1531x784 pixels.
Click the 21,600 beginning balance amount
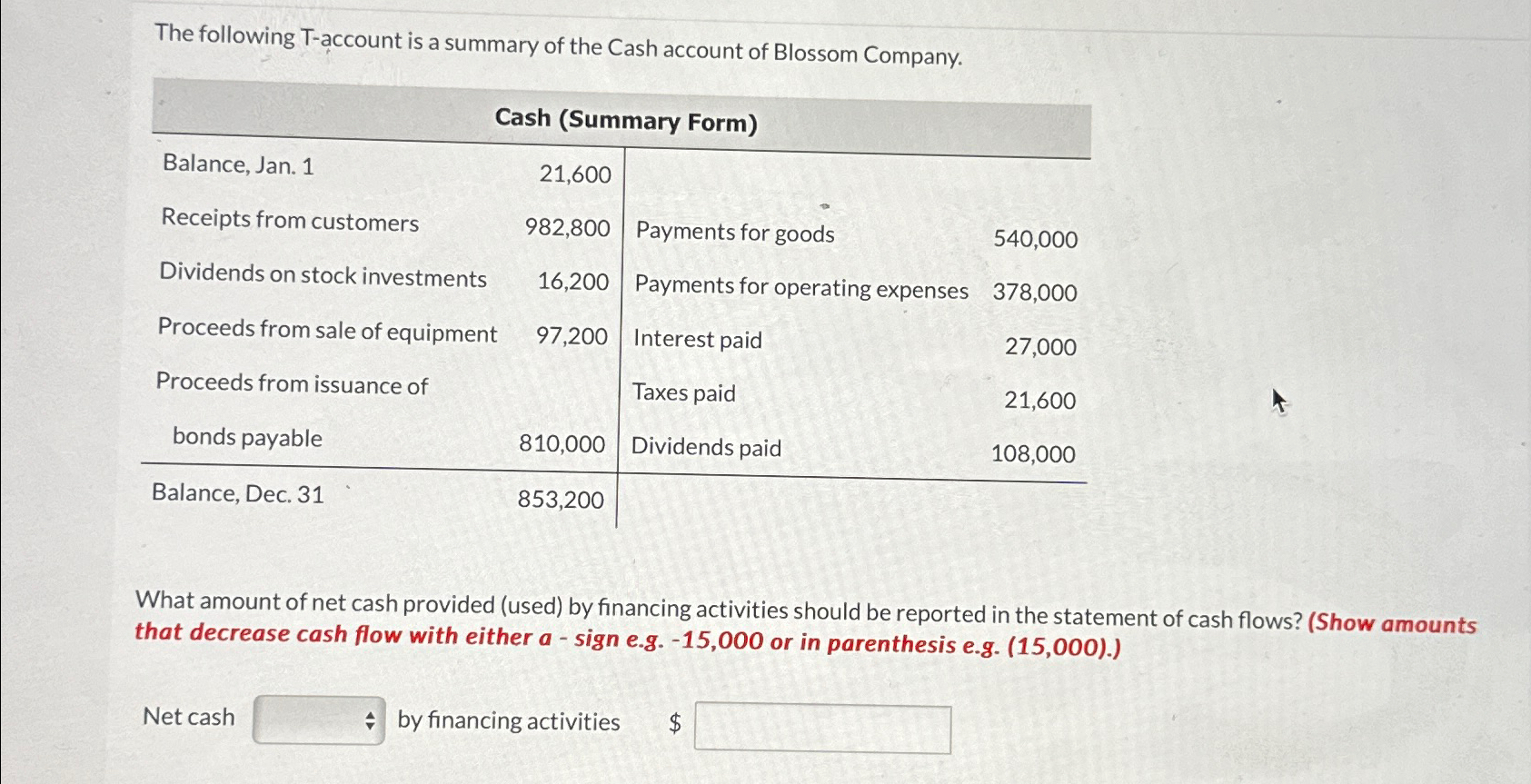point(573,174)
